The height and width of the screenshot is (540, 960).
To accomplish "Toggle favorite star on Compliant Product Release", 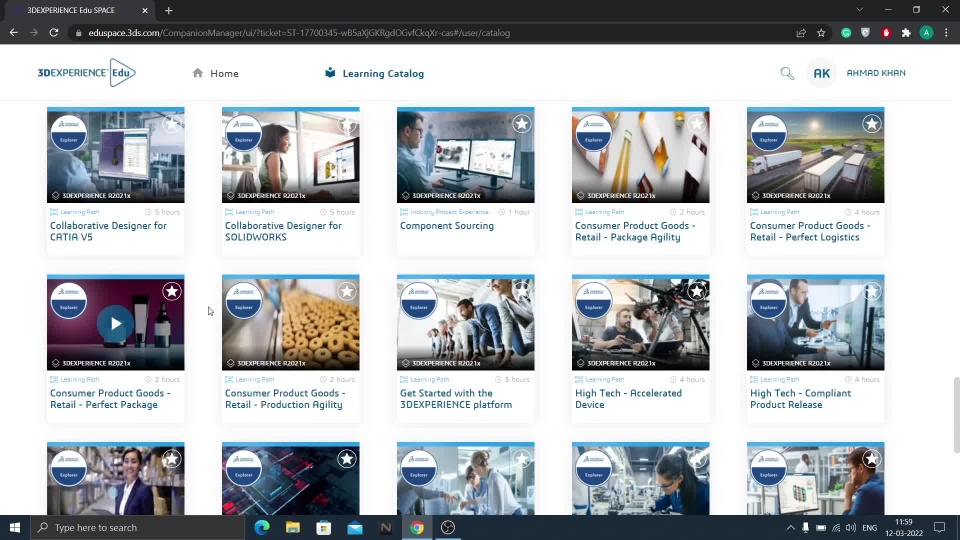I will click(x=872, y=291).
